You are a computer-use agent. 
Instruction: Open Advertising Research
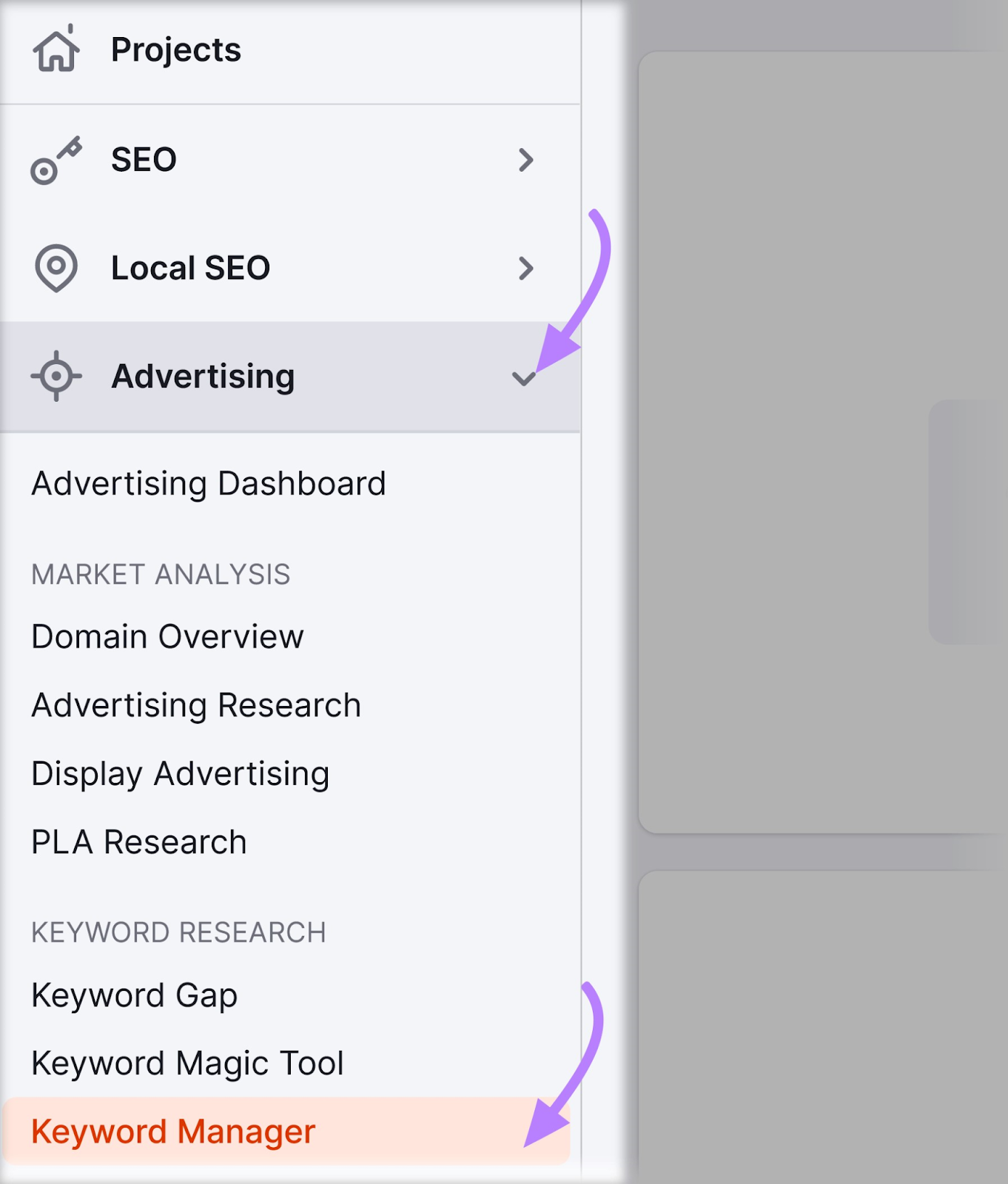pos(195,704)
